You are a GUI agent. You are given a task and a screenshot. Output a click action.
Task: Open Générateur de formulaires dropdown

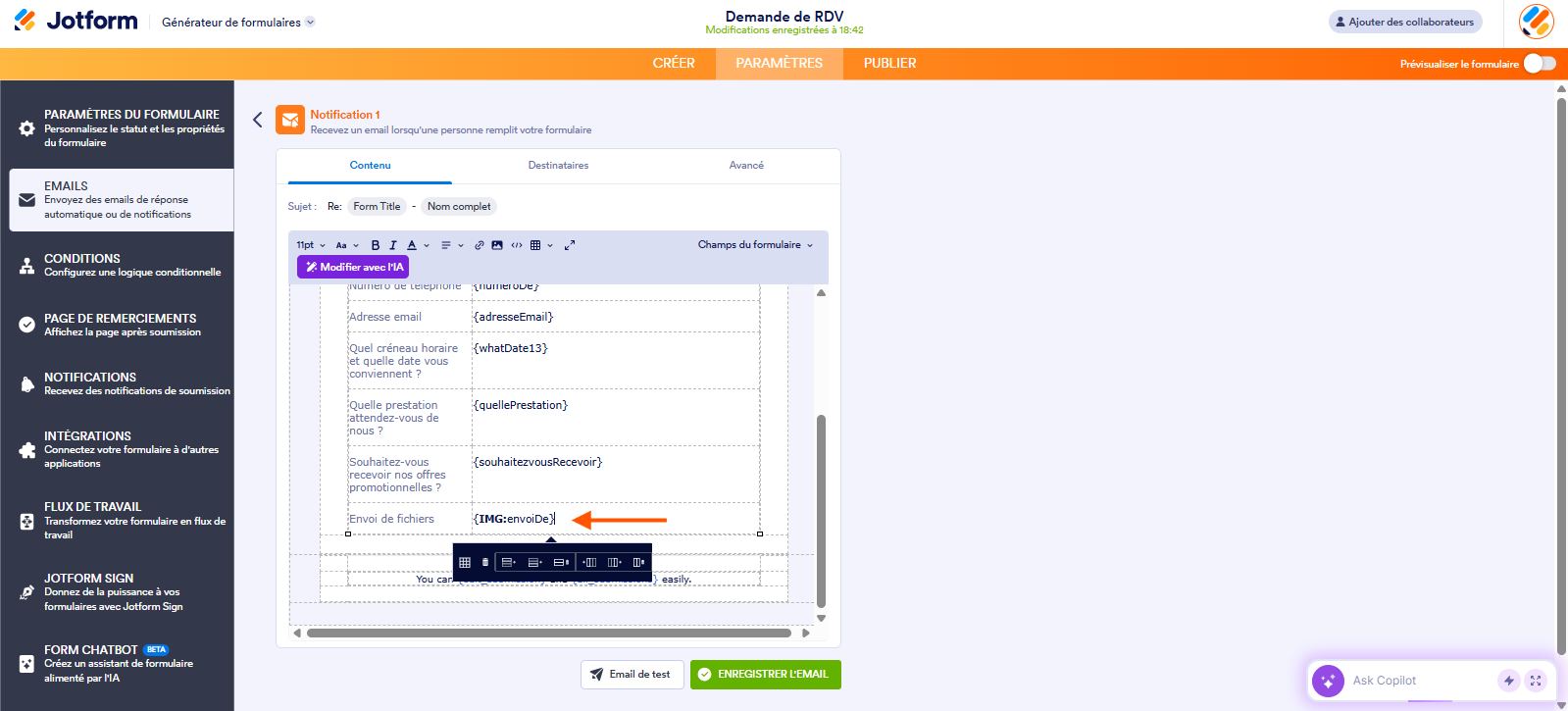[x=238, y=23]
